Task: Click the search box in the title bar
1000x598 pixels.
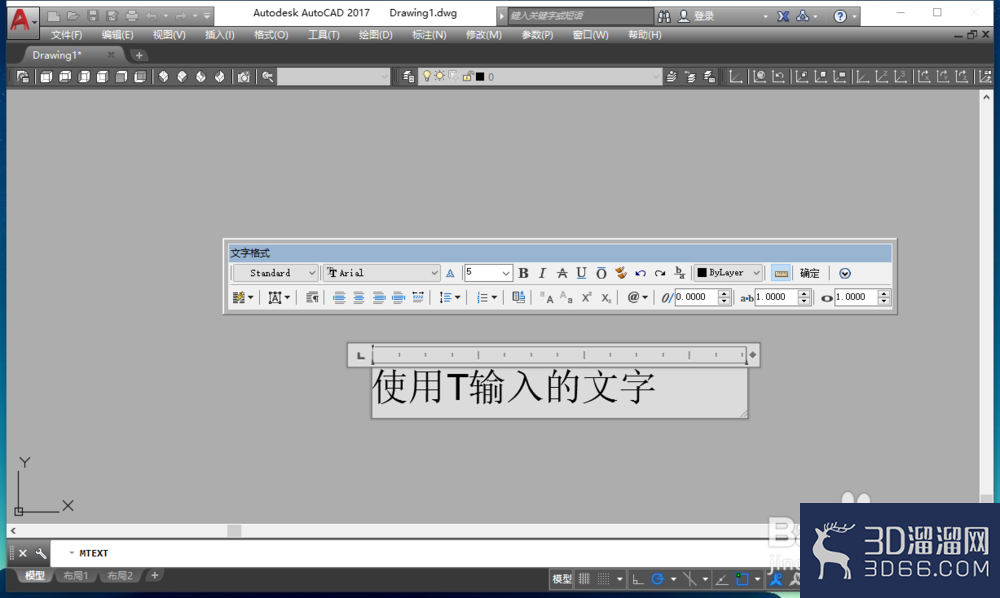Action: 580,16
